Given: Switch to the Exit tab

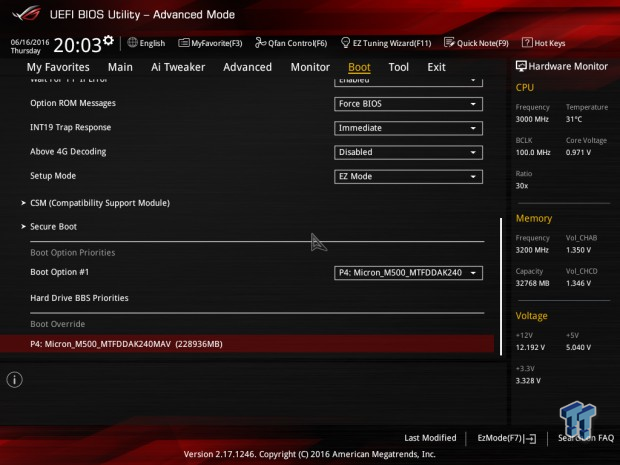Looking at the screenshot, I should point(436,67).
